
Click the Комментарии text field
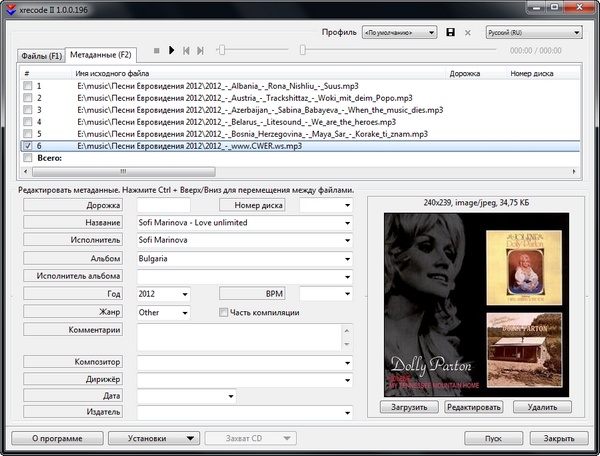[x=244, y=337]
